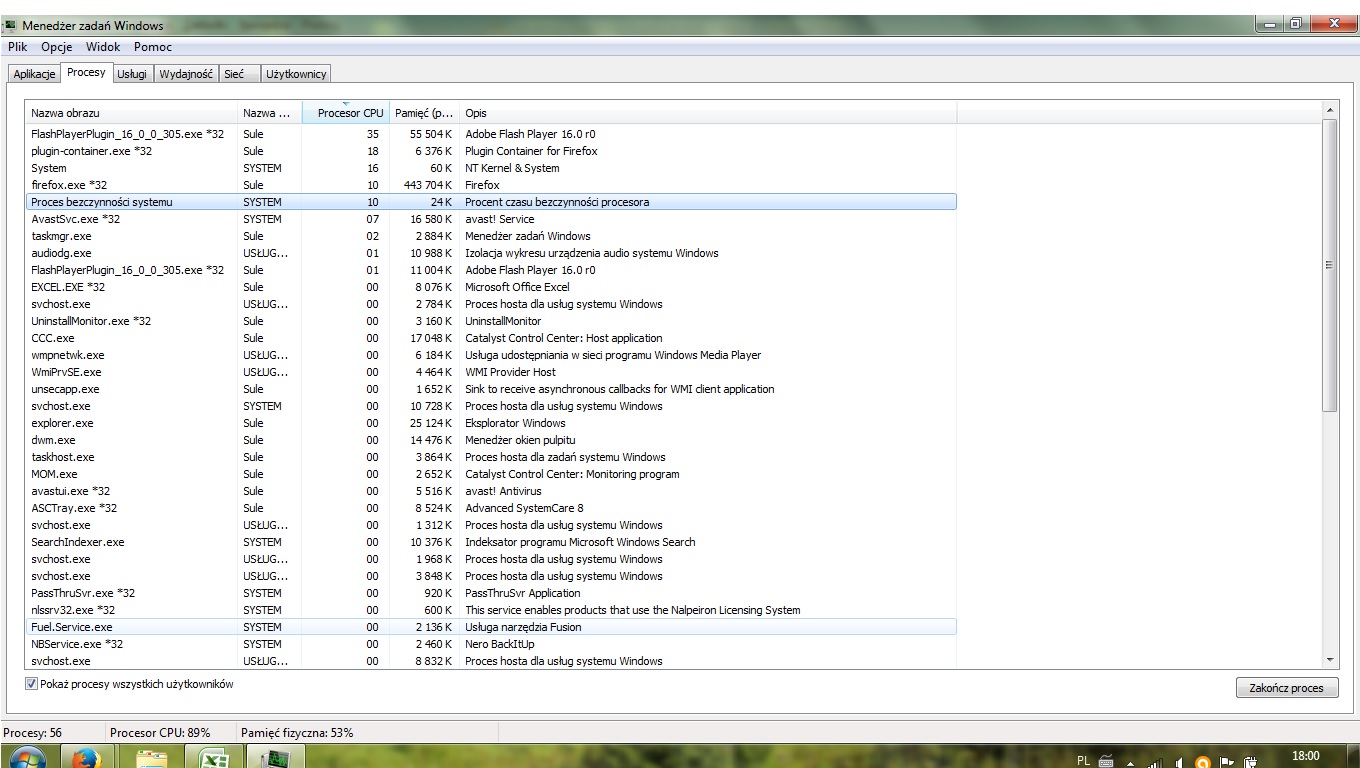
Task: Click the '443 704 K' memory value
Action: click(x=427, y=185)
